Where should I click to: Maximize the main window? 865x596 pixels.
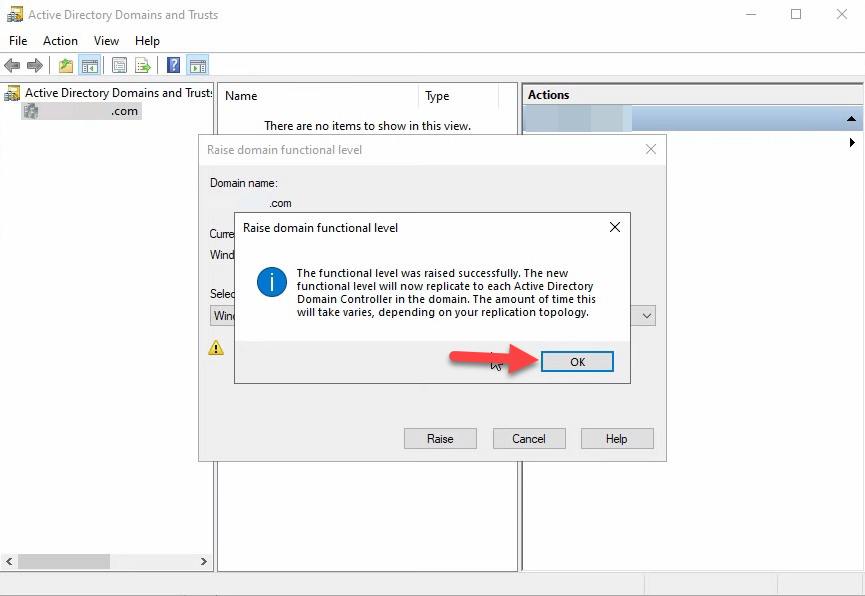796,14
